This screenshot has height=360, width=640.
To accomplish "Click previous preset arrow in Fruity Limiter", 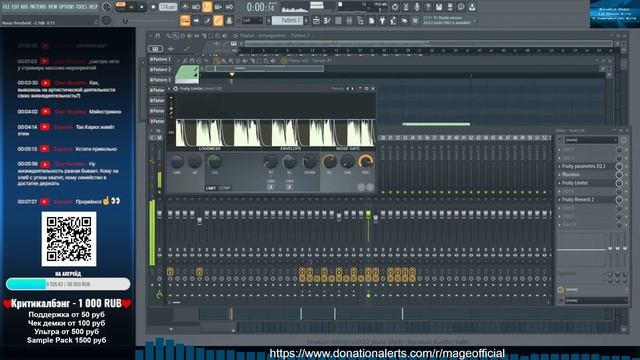I will [348, 89].
